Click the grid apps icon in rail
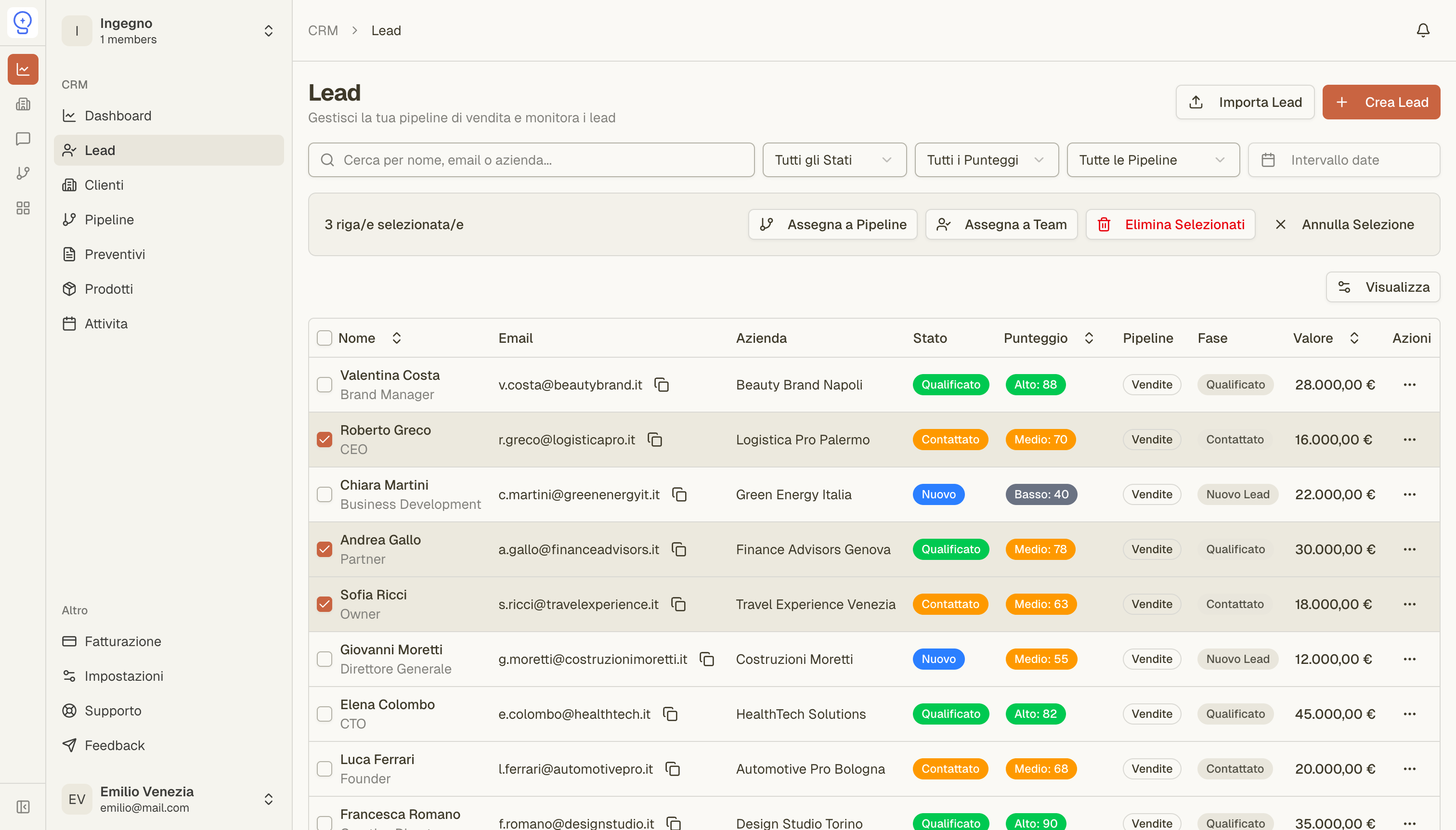Viewport: 1456px width, 830px height. click(23, 208)
